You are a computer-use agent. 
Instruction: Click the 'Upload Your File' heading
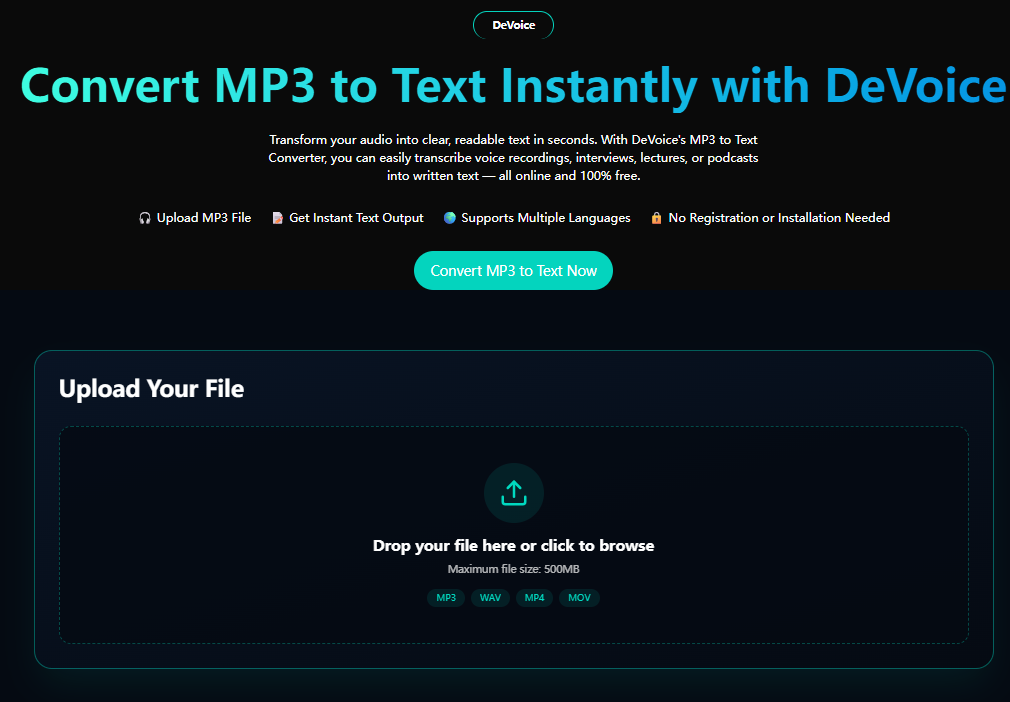coord(151,389)
